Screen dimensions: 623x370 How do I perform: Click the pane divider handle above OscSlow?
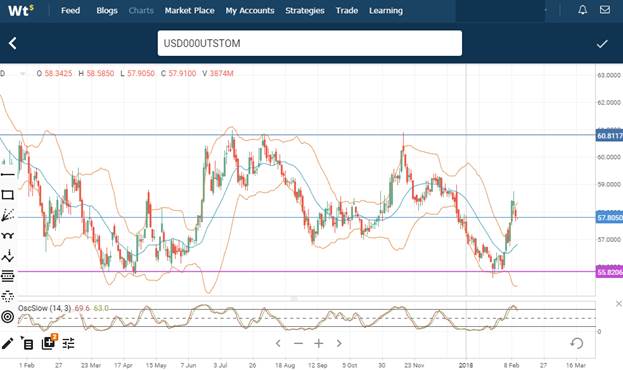(294, 298)
